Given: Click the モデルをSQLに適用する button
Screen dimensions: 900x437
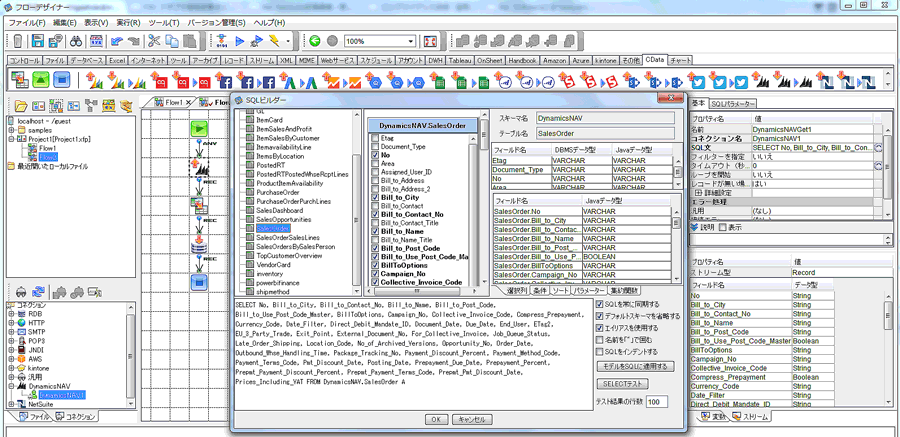Looking at the screenshot, I should click(635, 366).
